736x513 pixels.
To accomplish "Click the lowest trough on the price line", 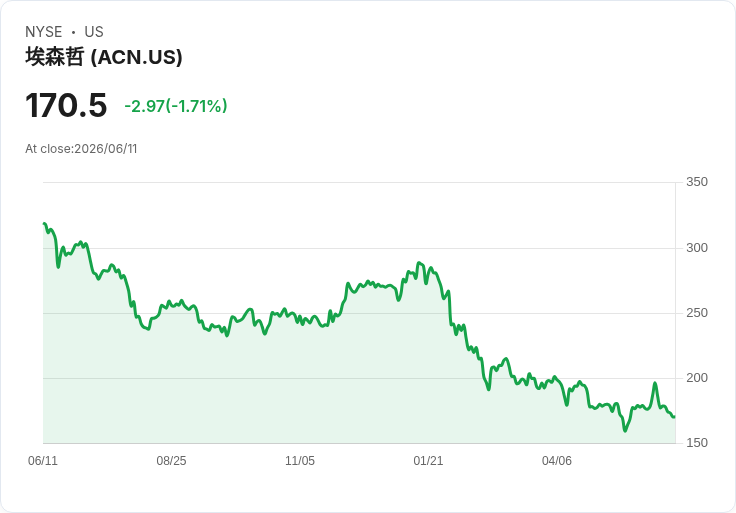I will pyautogui.click(x=625, y=430).
